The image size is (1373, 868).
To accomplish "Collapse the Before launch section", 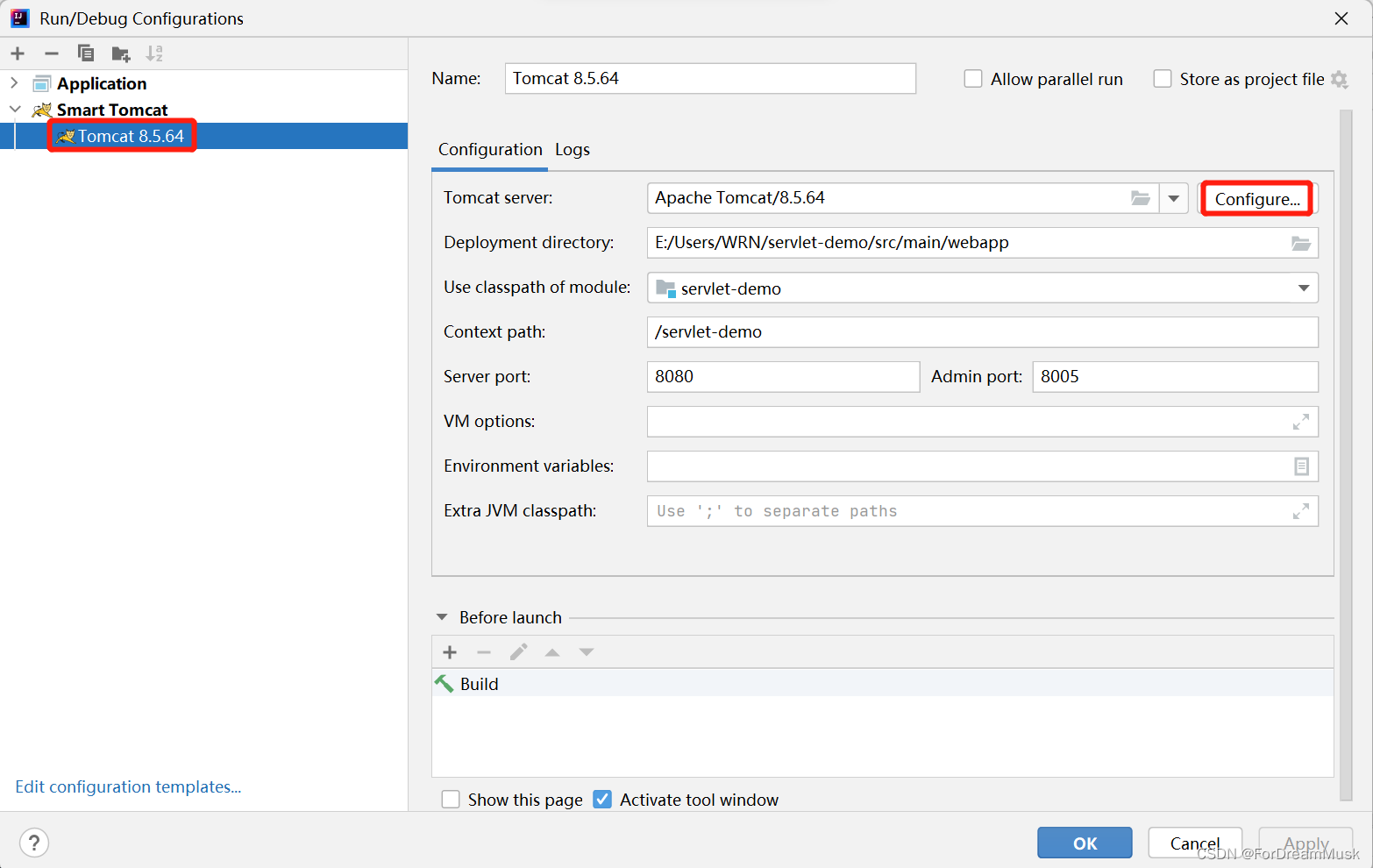I will pos(442,617).
